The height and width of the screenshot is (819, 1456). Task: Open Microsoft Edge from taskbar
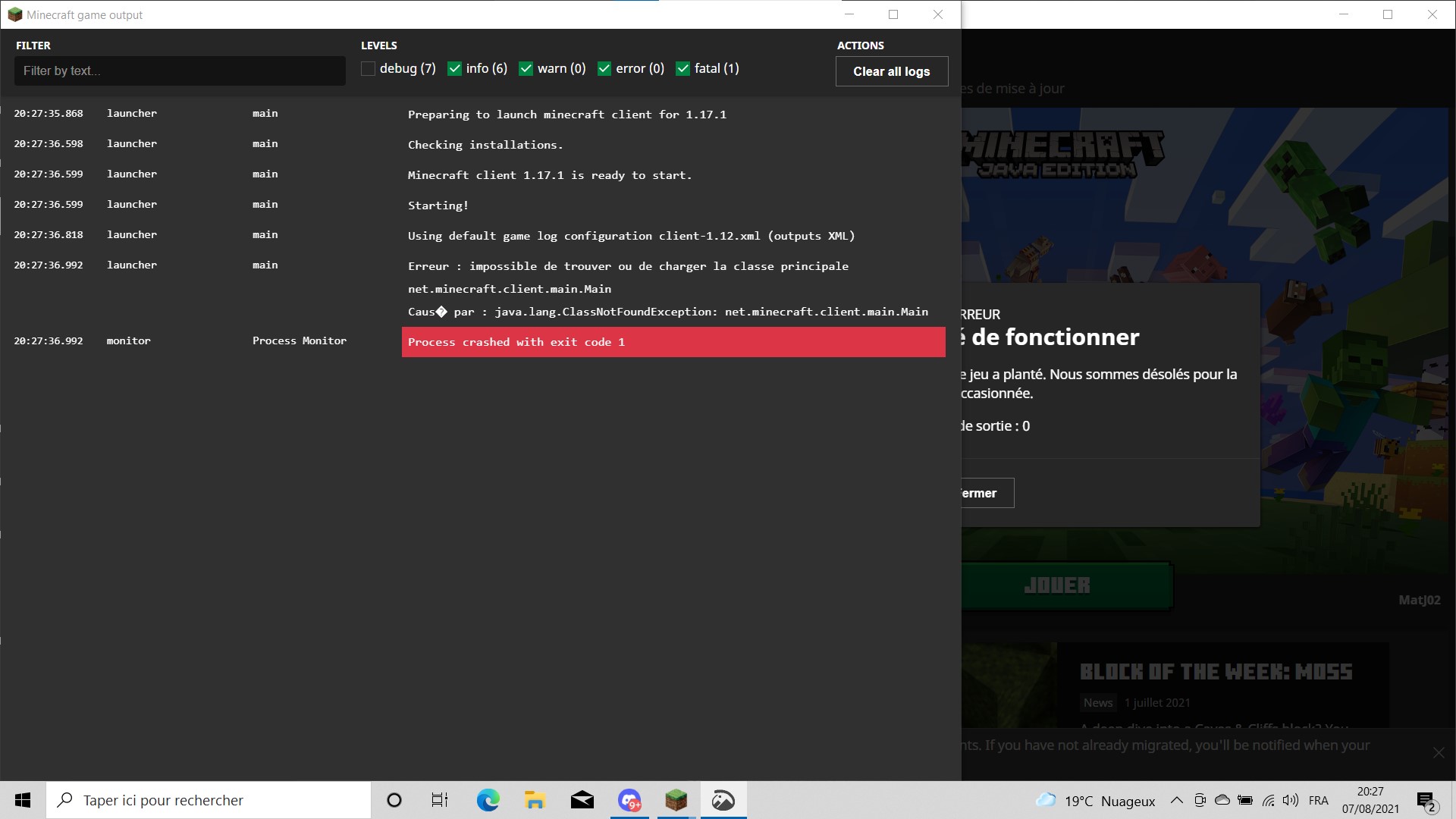(x=488, y=800)
